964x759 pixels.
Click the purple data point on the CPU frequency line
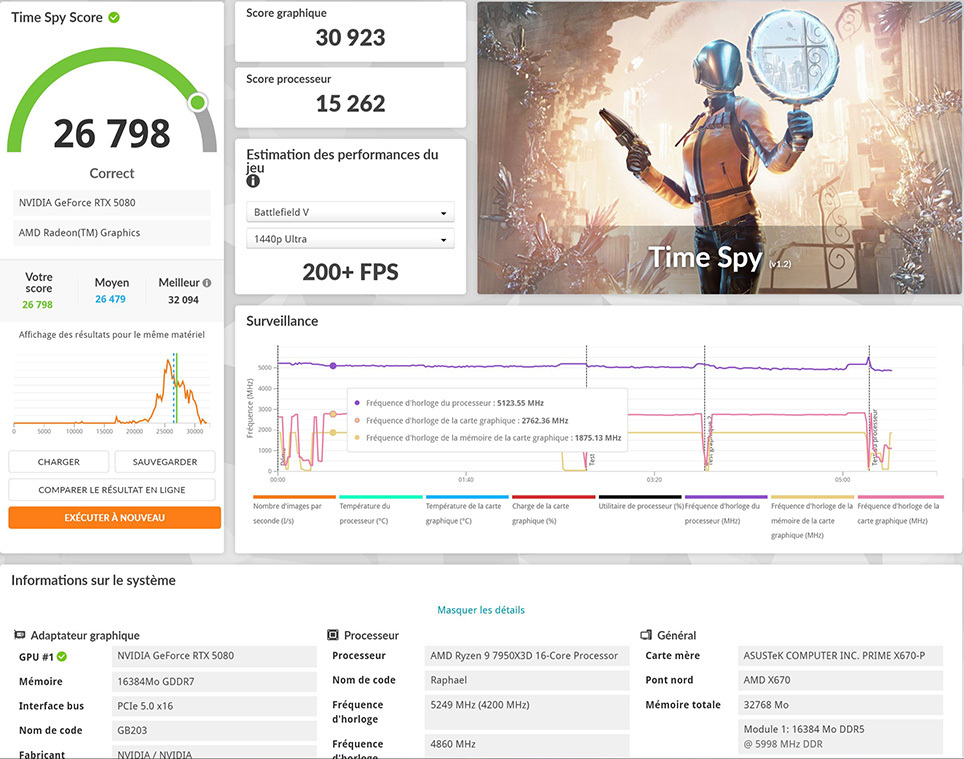click(x=333, y=366)
